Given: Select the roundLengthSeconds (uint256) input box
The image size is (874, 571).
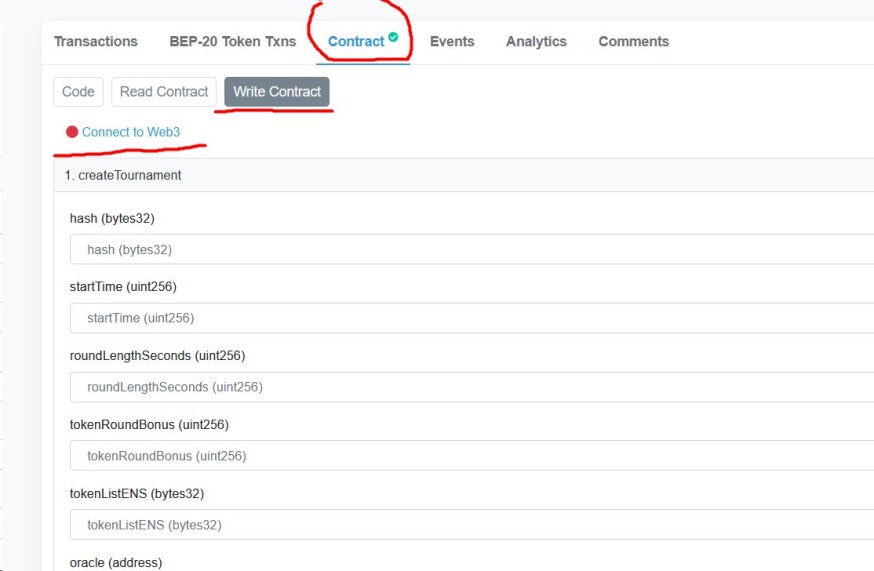Looking at the screenshot, I should point(472,387).
